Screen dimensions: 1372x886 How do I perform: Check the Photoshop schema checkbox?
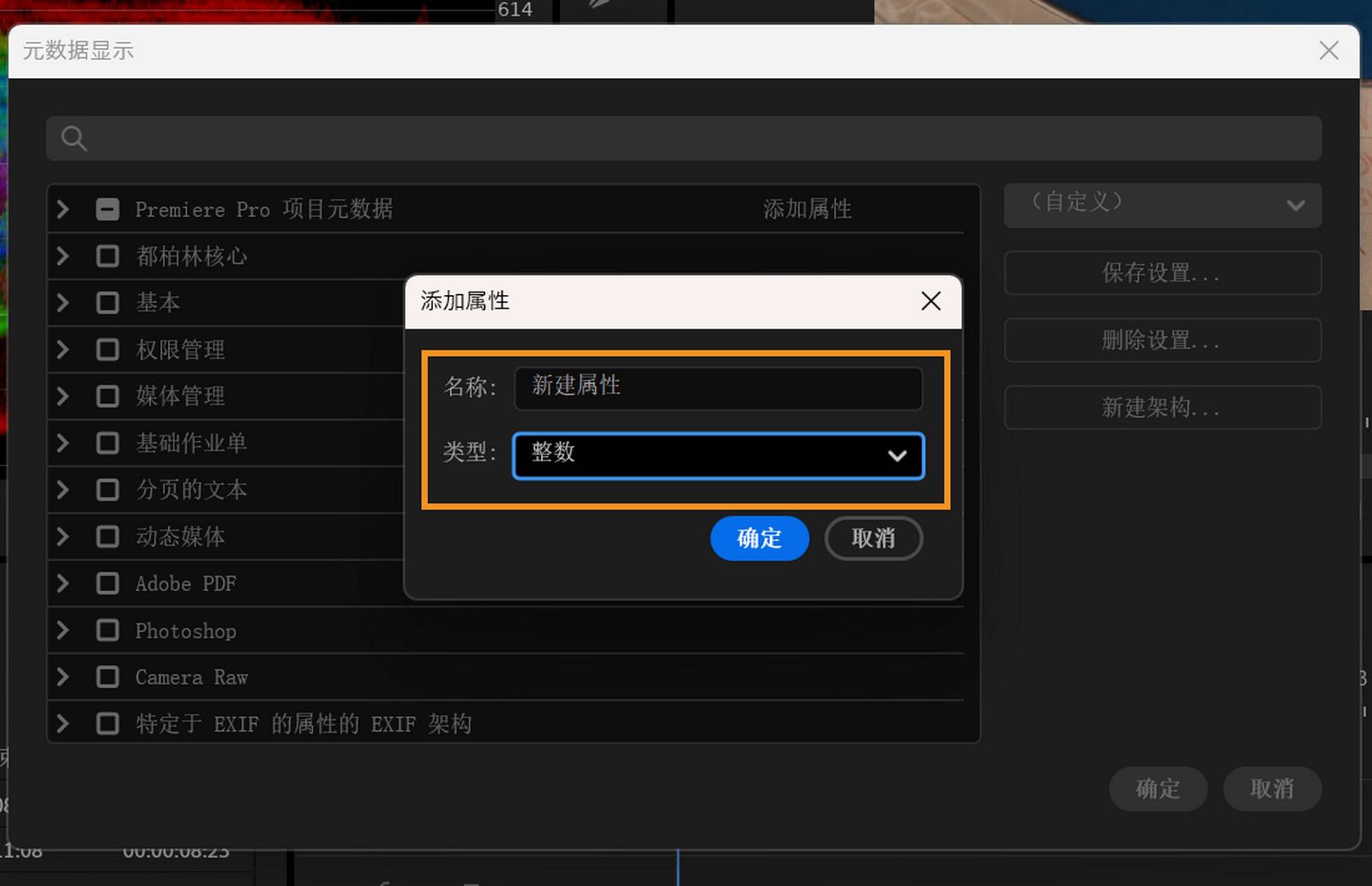(x=107, y=630)
